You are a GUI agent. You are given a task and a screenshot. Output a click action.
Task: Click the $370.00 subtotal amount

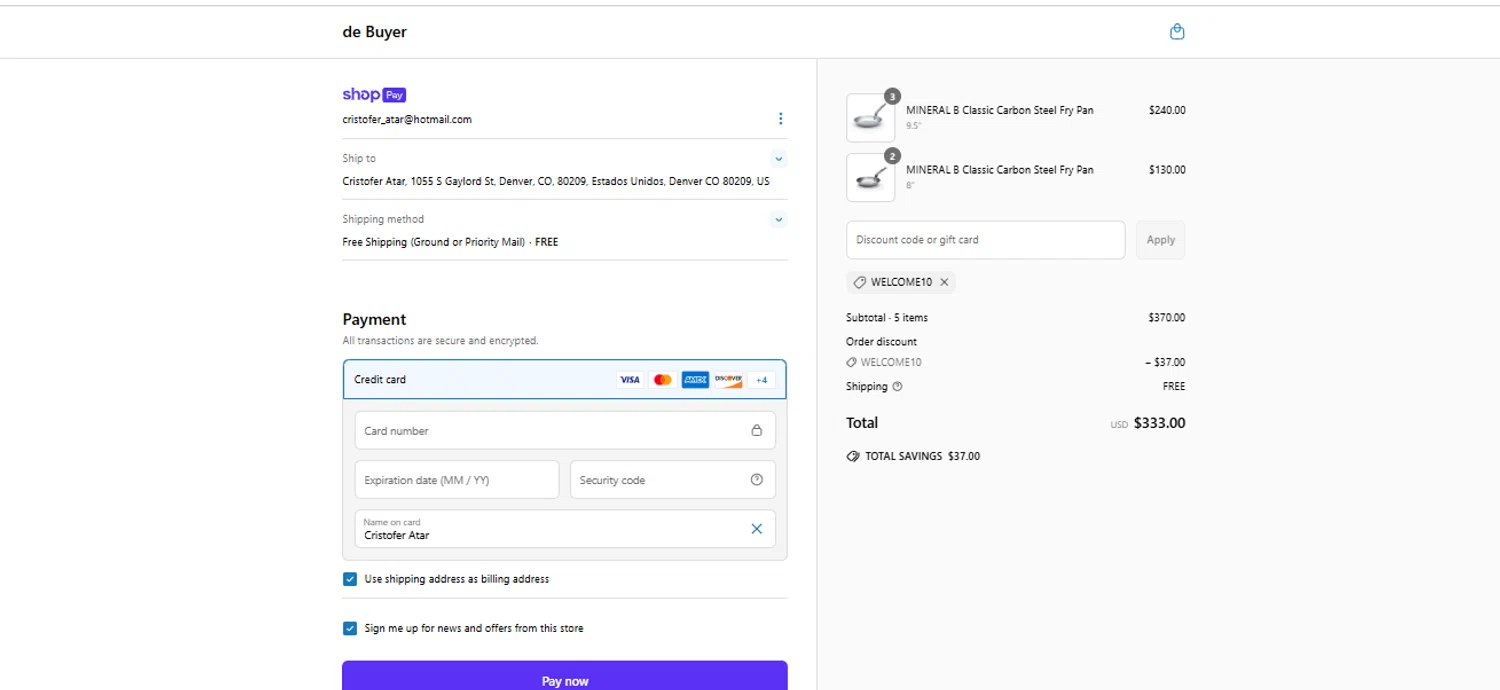coord(1167,318)
